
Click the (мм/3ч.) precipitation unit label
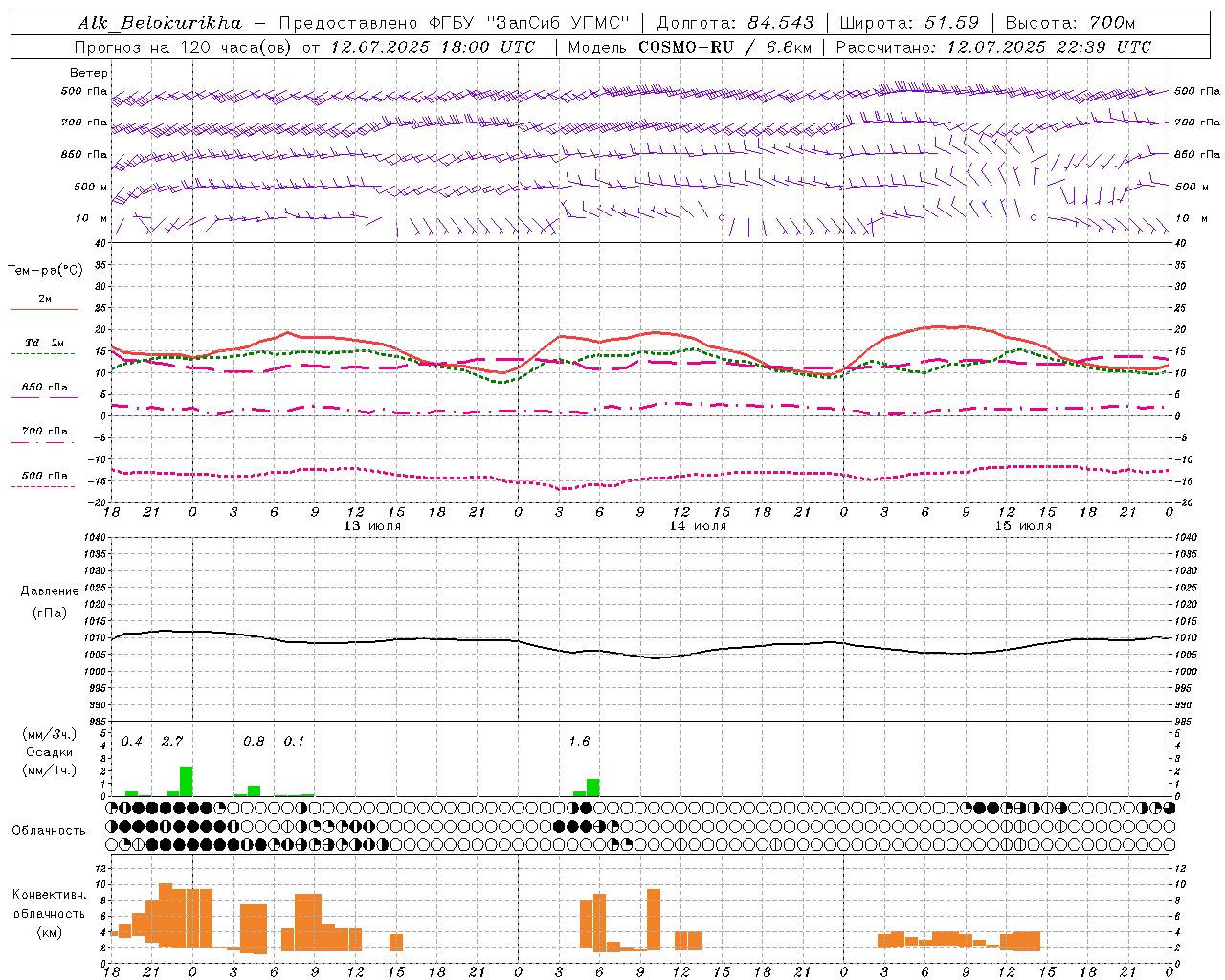pyautogui.click(x=50, y=735)
